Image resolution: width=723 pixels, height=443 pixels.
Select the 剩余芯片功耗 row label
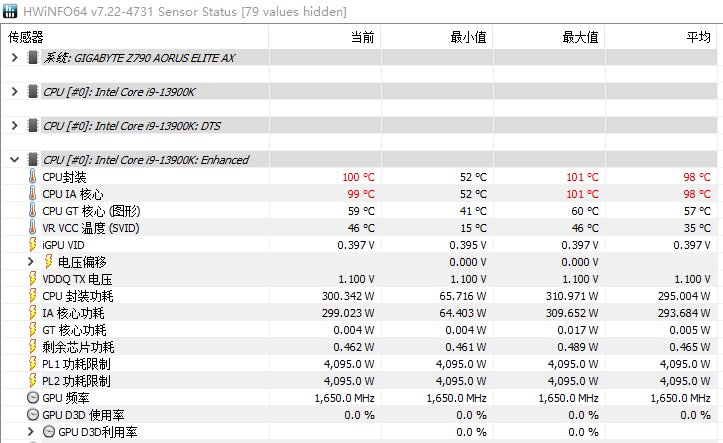click(78, 348)
